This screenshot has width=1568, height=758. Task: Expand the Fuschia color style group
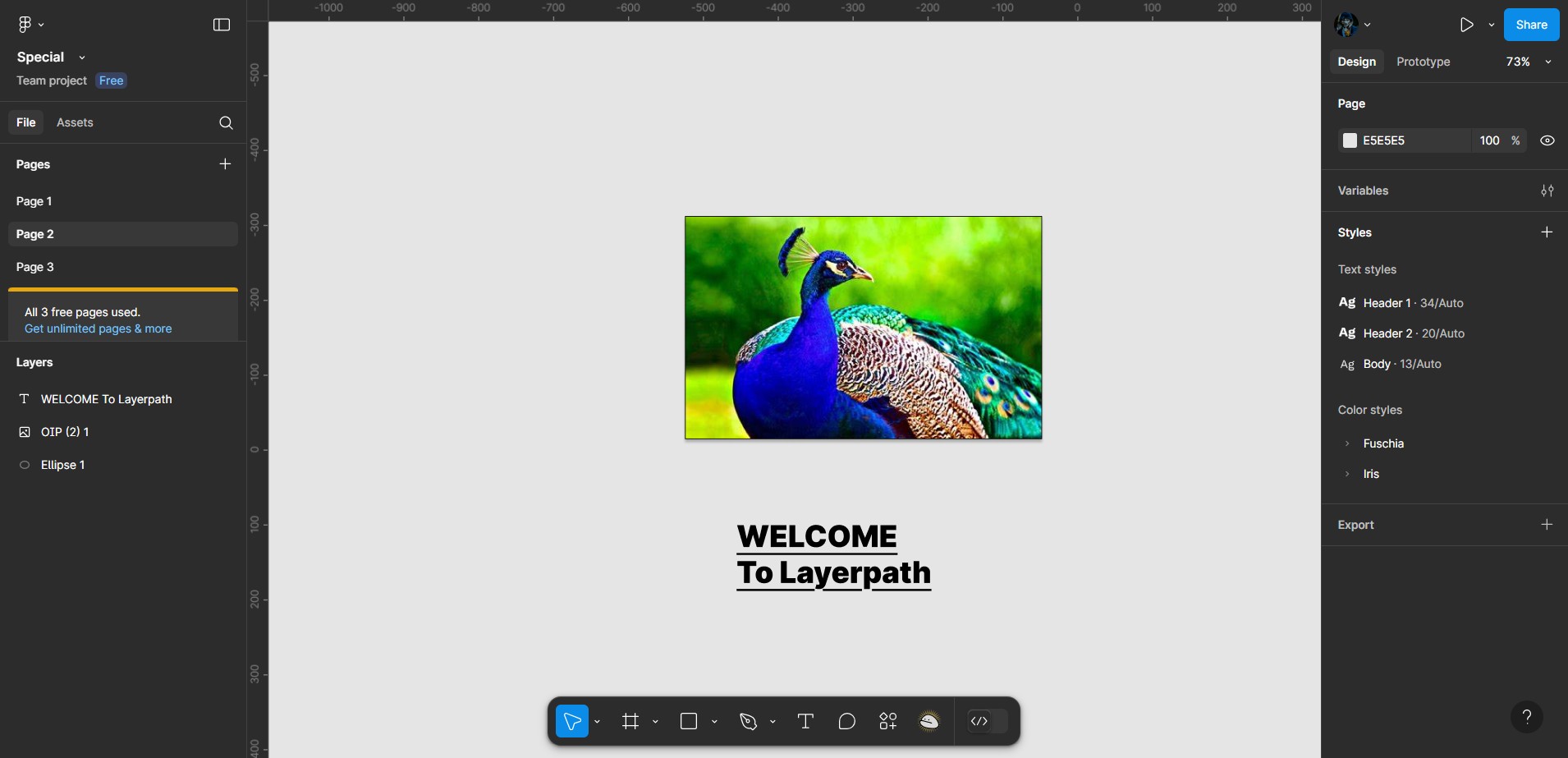1347,443
